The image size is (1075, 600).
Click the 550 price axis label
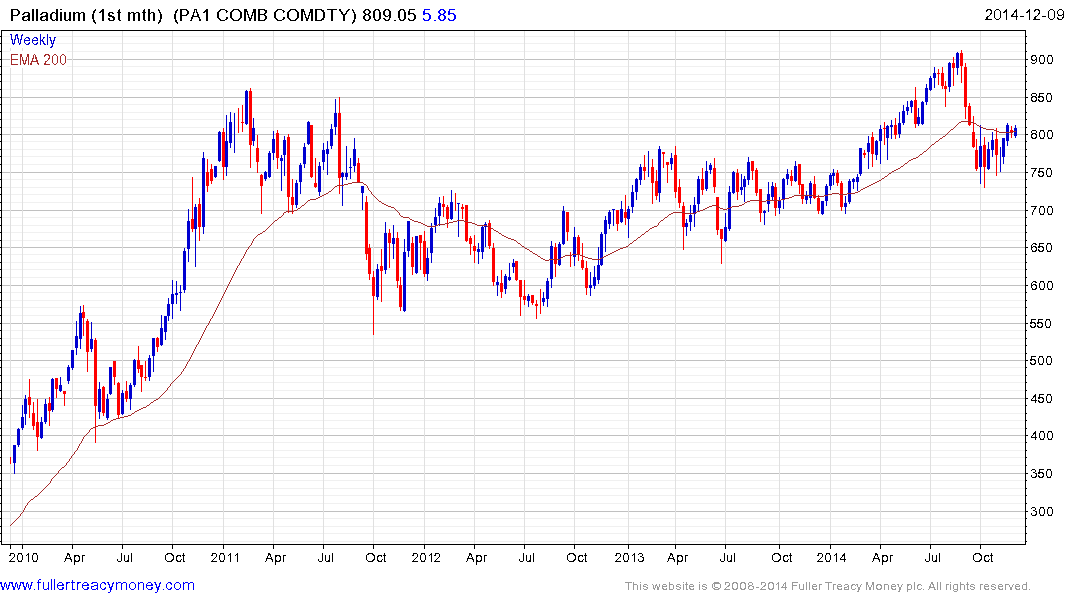click(1042, 323)
